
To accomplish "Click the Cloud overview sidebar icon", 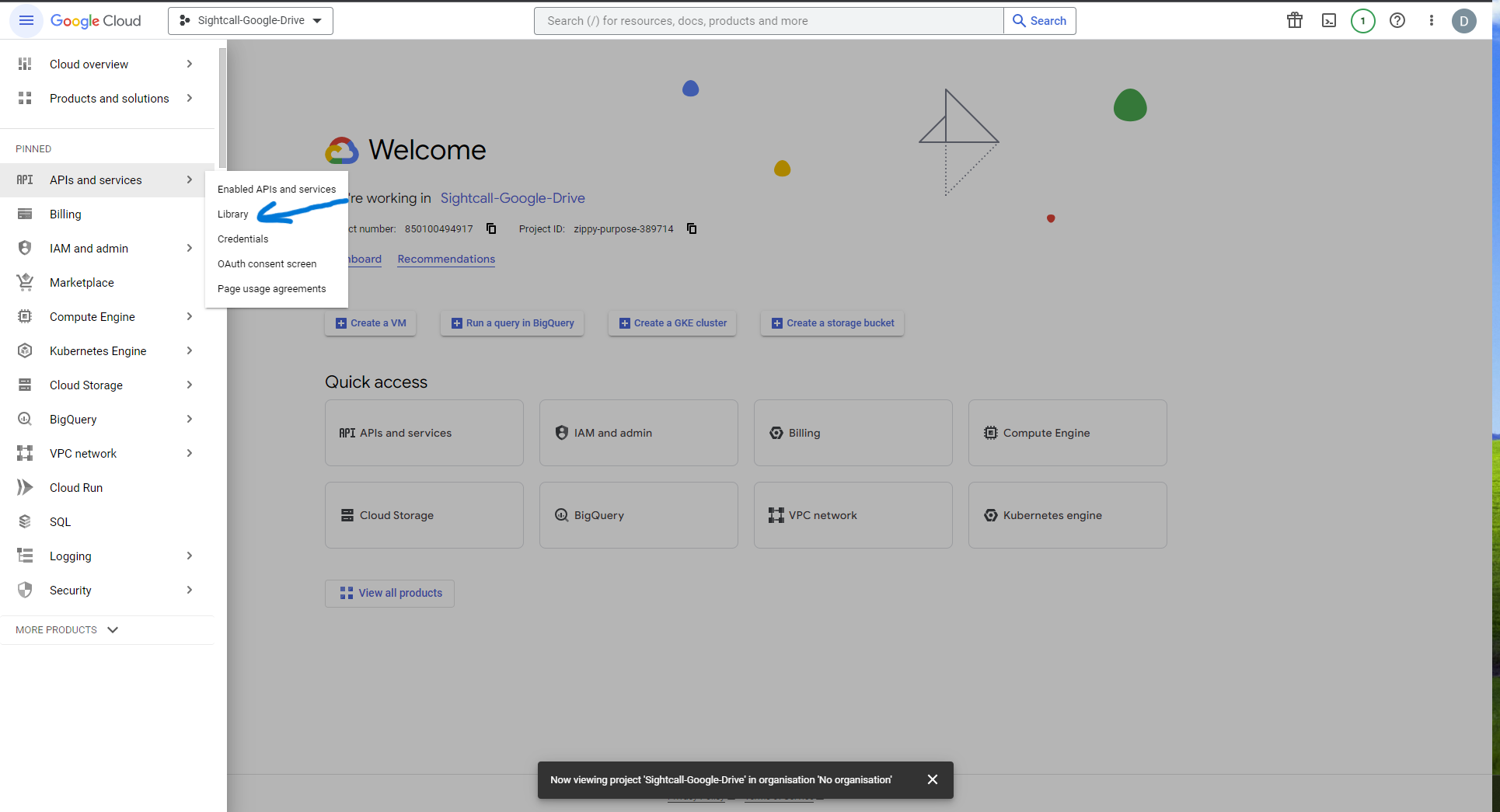I will [x=25, y=64].
